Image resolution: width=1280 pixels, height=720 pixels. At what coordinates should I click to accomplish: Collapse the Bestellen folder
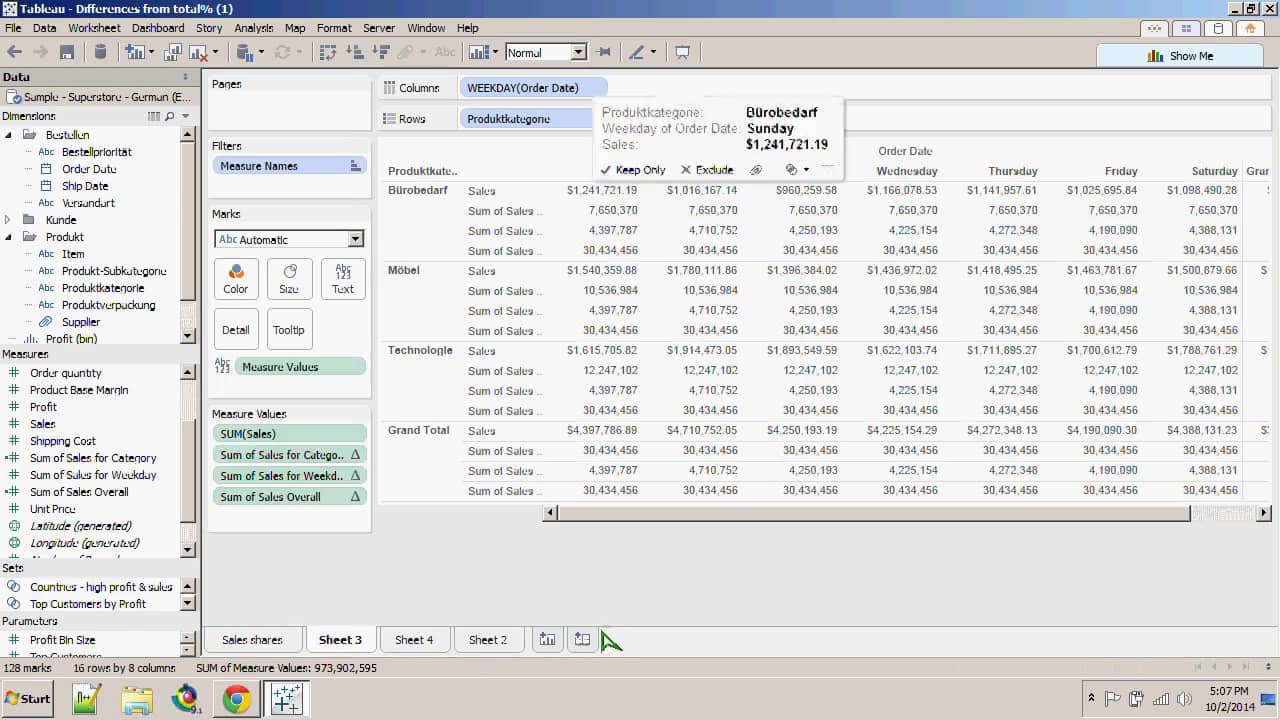point(8,135)
